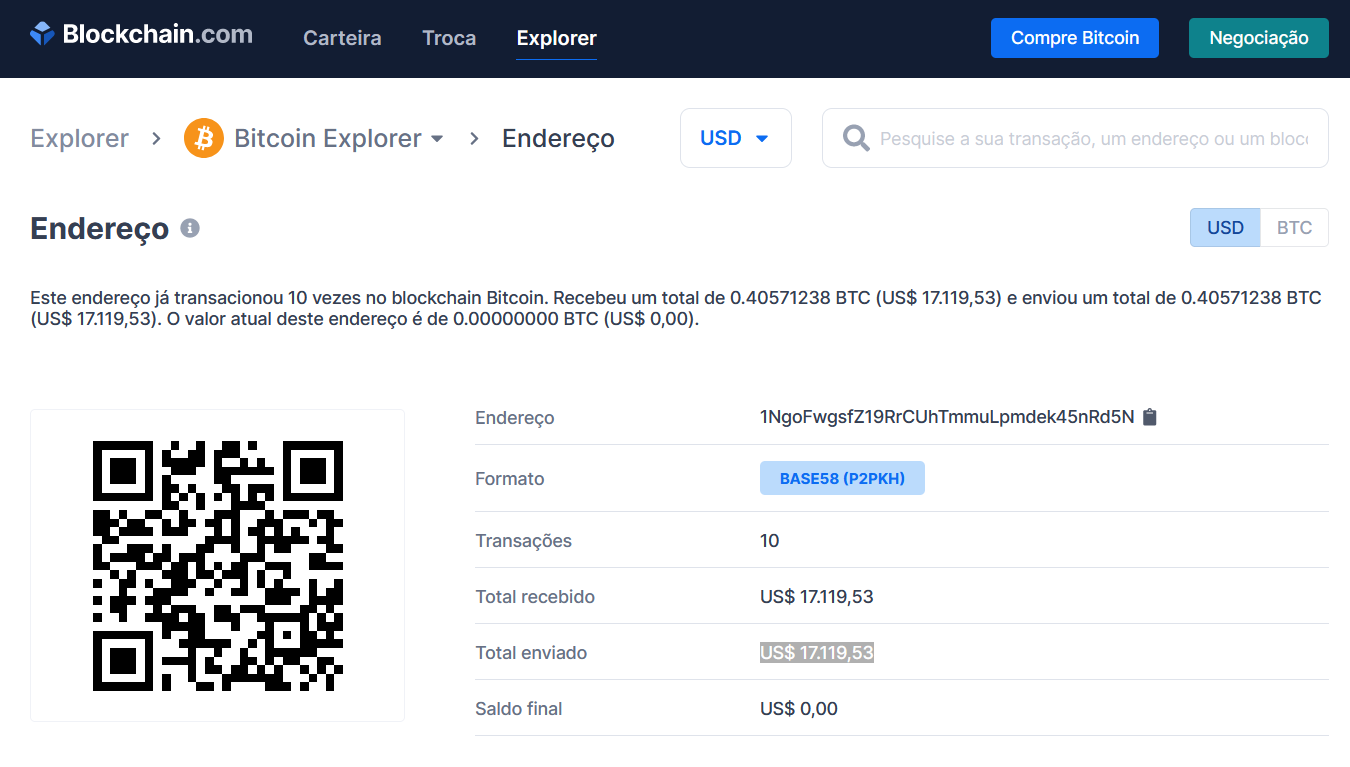Screen dimensions: 1350x767
Task: Select the BASE58 (P2PKH) format badge
Action: click(x=842, y=477)
